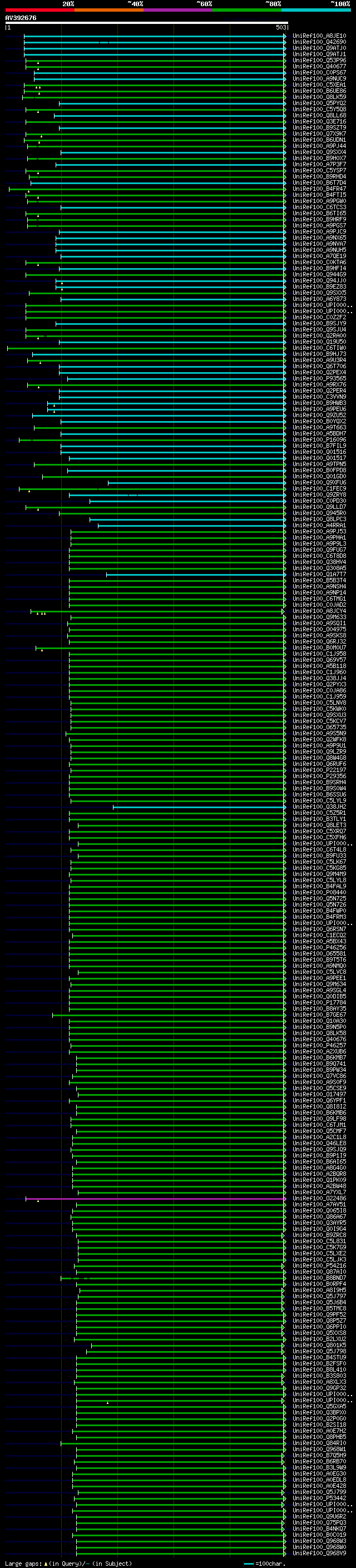The height and width of the screenshot is (1568, 356).
Task: Click the red 20% identity legend segment
Action: [x=39, y=10]
